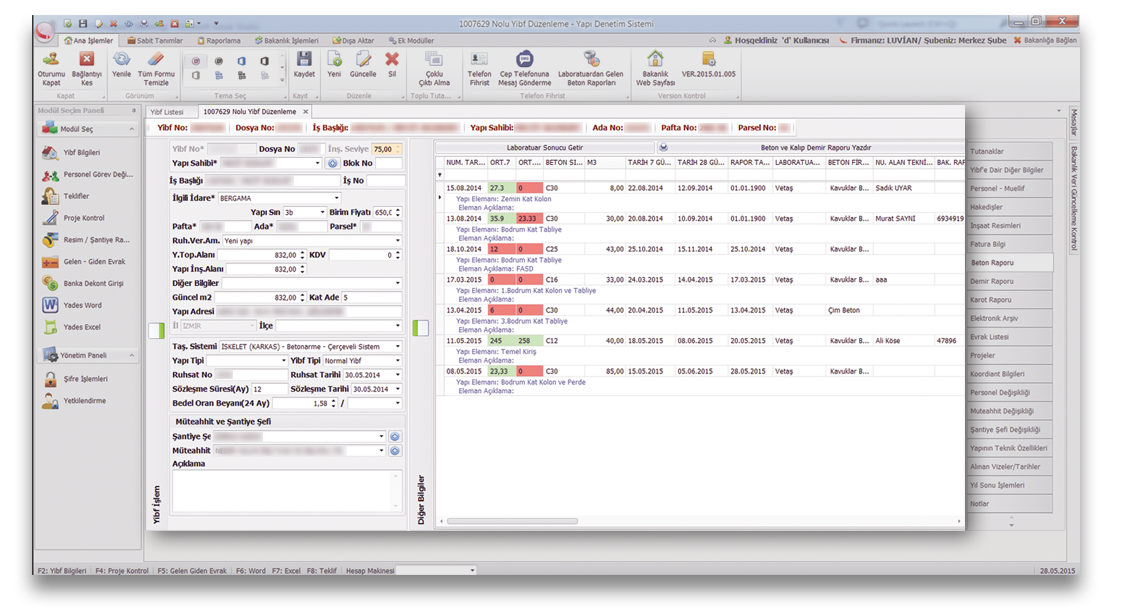Toggle the Ybf İşlem panel handle
The image size is (1140, 608).
click(x=155, y=331)
